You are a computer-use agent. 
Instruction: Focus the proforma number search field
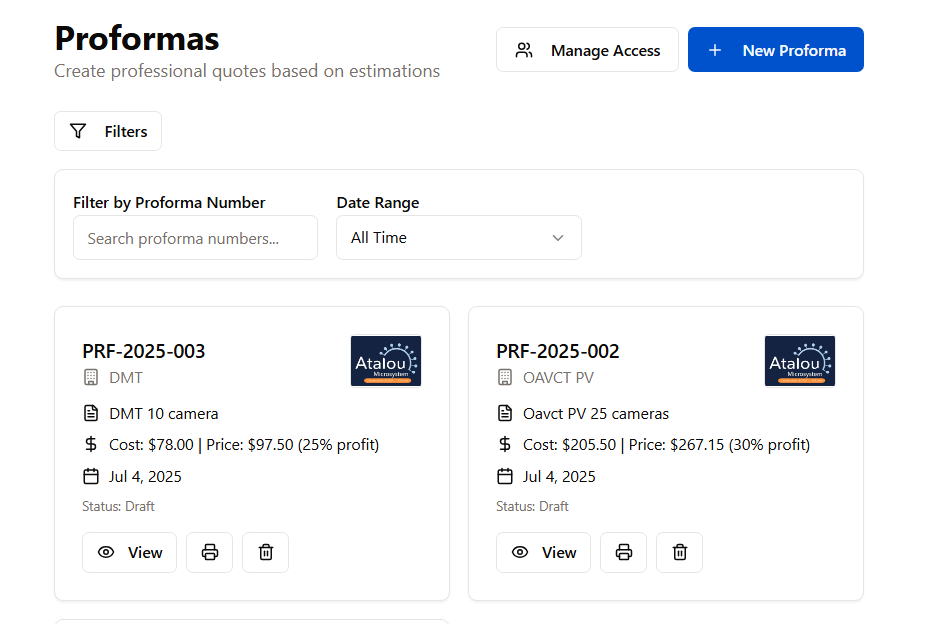click(195, 238)
